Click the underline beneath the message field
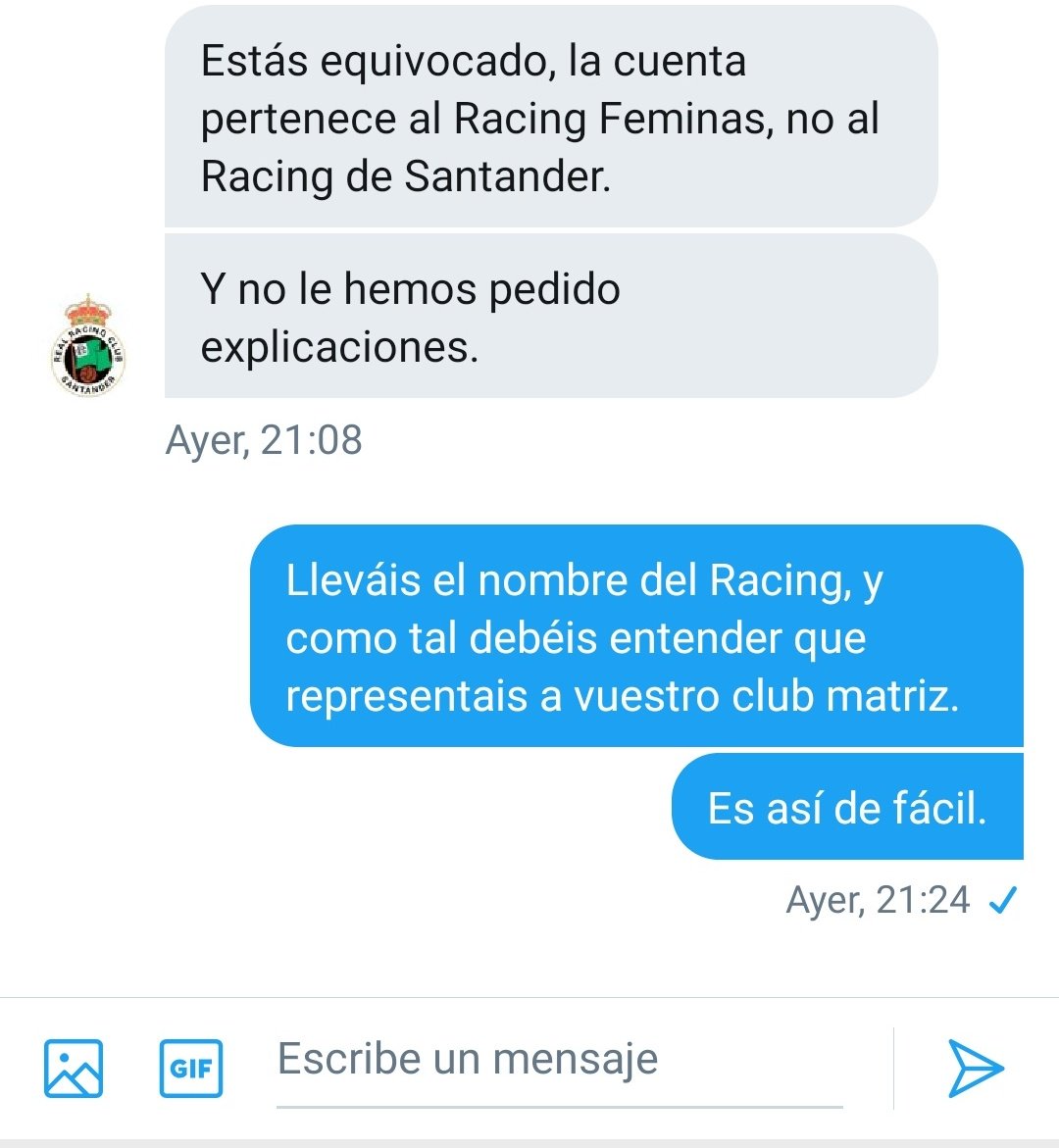 click(x=560, y=1106)
